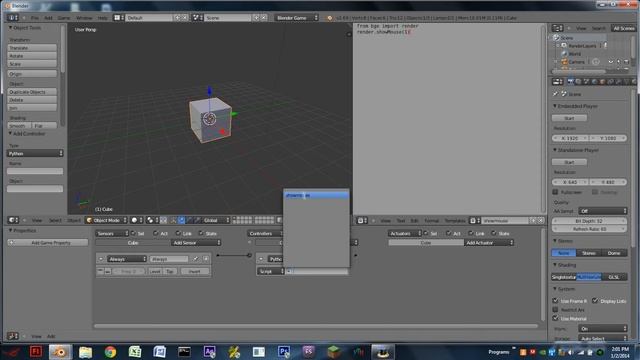Click the properties editor type icon
The image size is (640, 360).
(557, 82)
